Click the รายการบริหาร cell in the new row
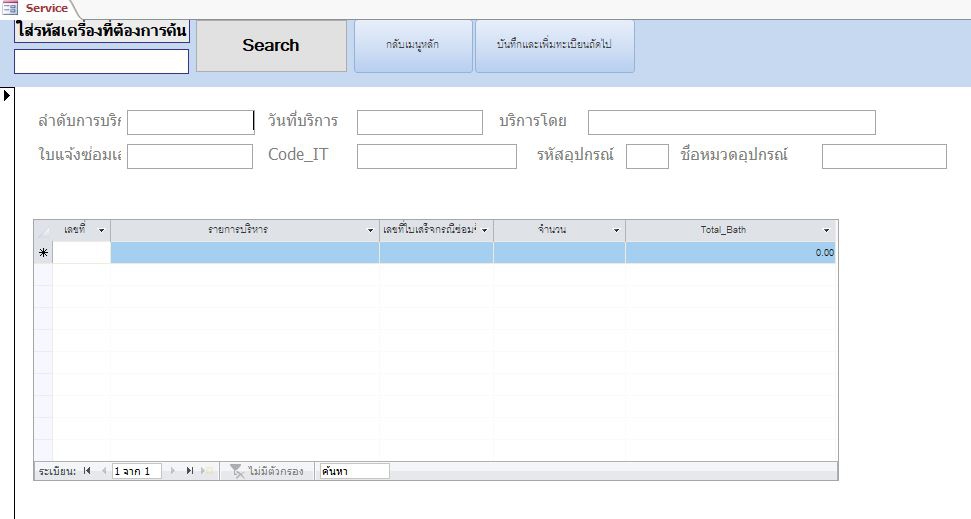The height and width of the screenshot is (519, 971). 245,253
